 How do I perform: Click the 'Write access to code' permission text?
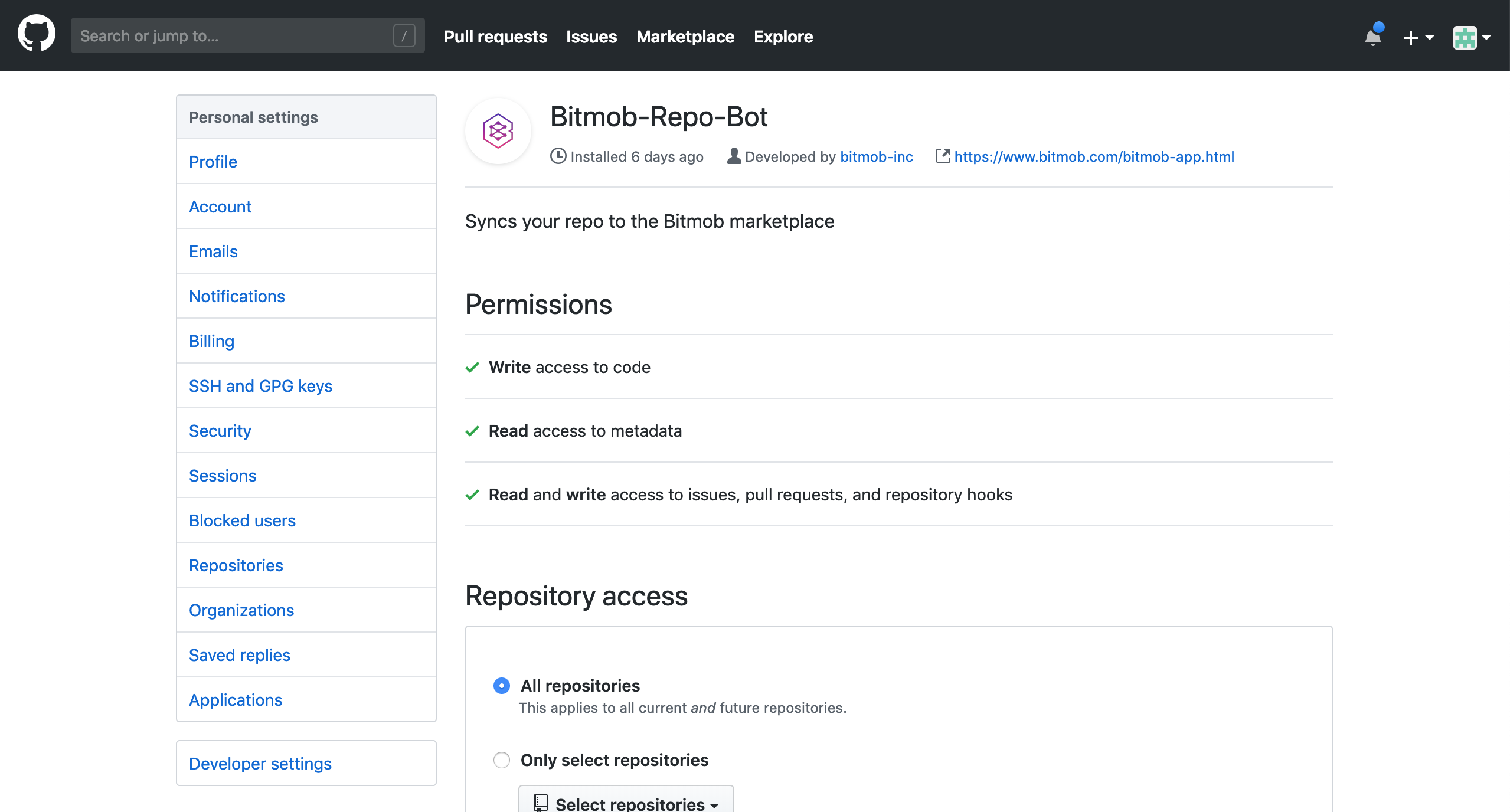click(570, 367)
